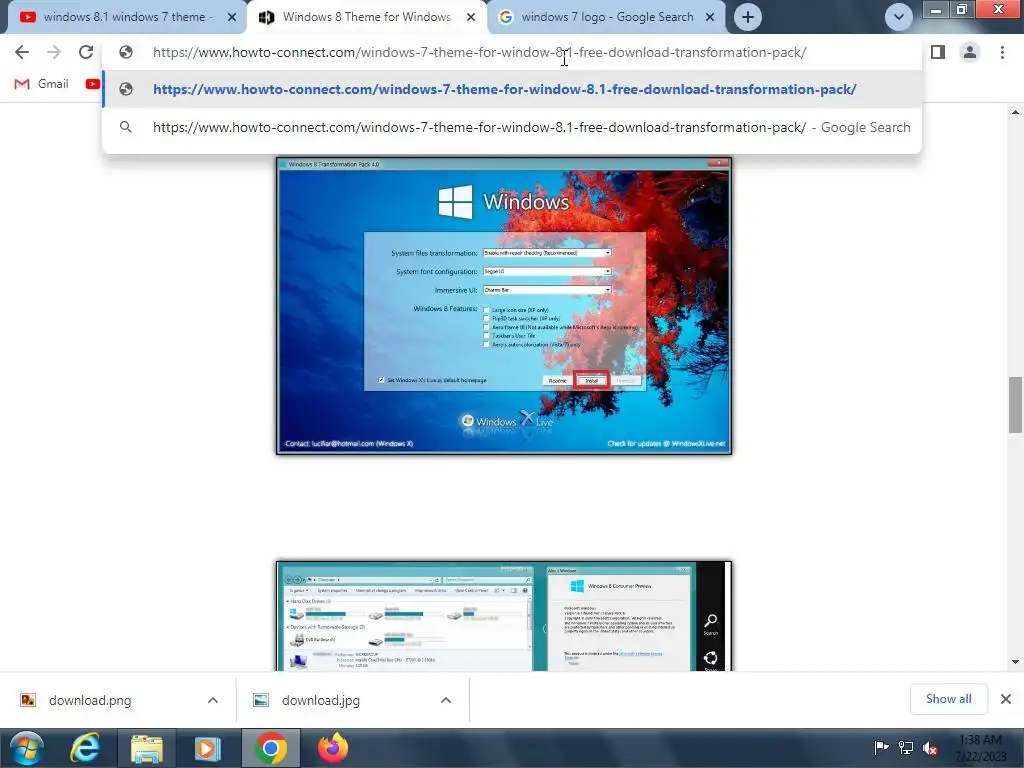
Task: Expand options for download.png
Action: pos(213,700)
